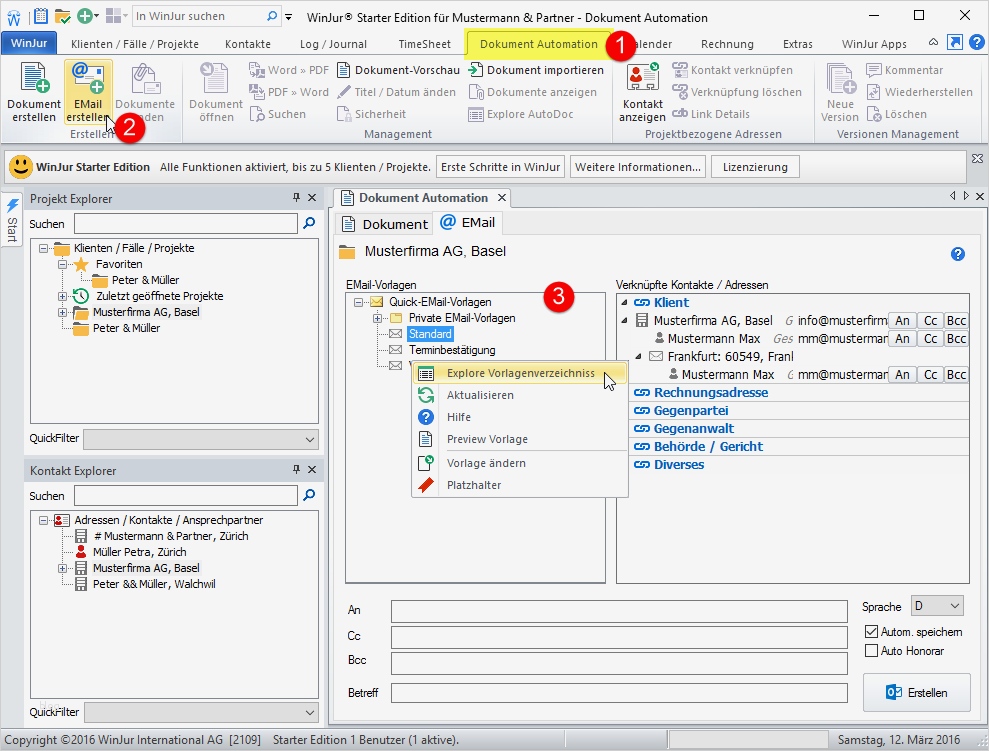Switch to the Kontakte ribbon tab
Viewport: 989px width, 751px height.
(247, 44)
